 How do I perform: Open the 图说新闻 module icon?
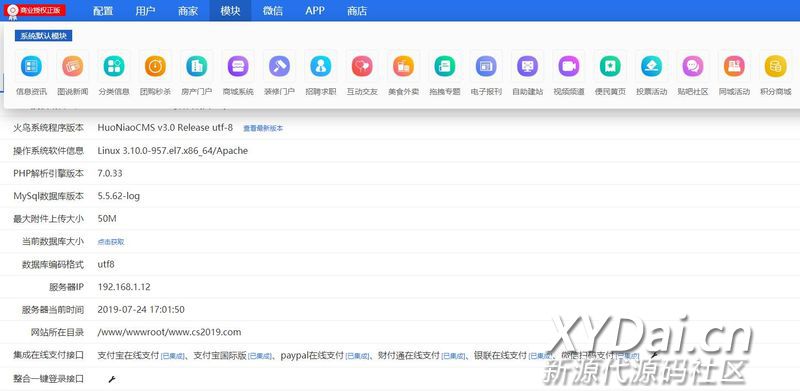point(72,66)
